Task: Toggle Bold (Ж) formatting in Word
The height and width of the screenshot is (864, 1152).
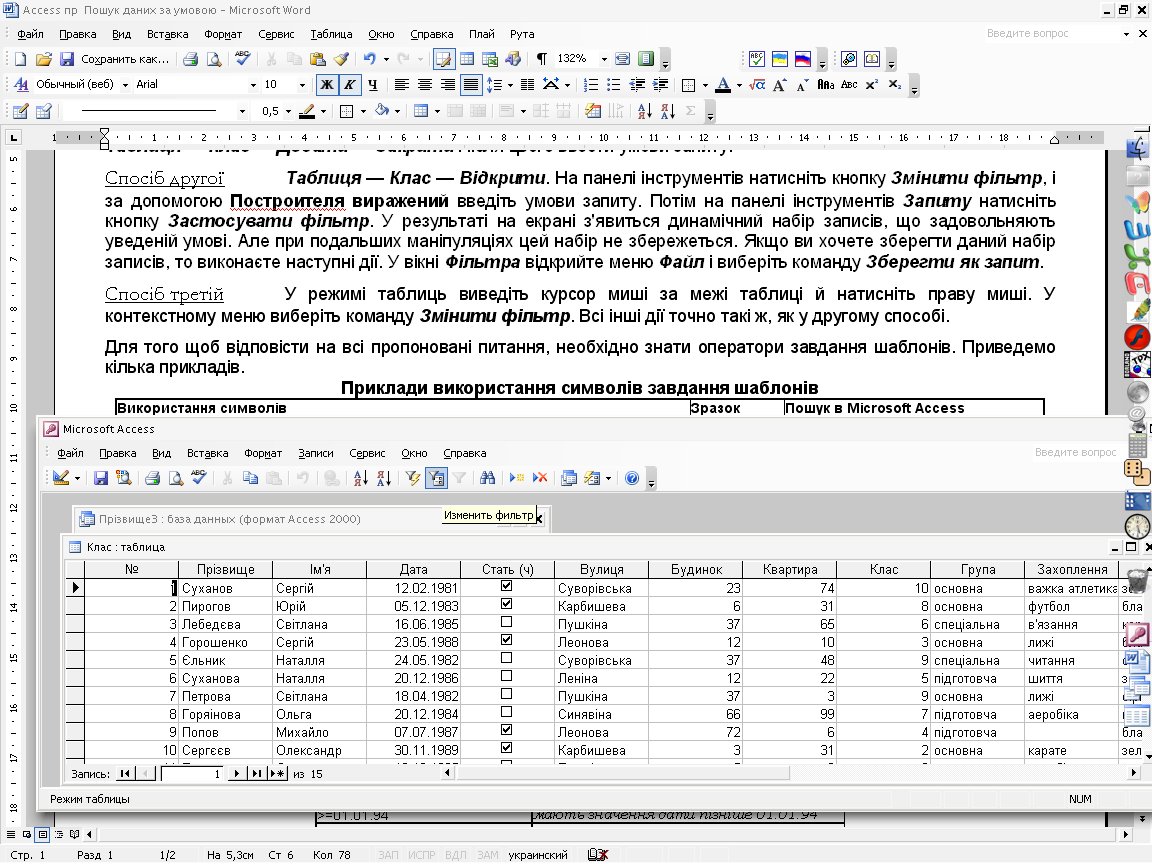Action: pyautogui.click(x=327, y=85)
